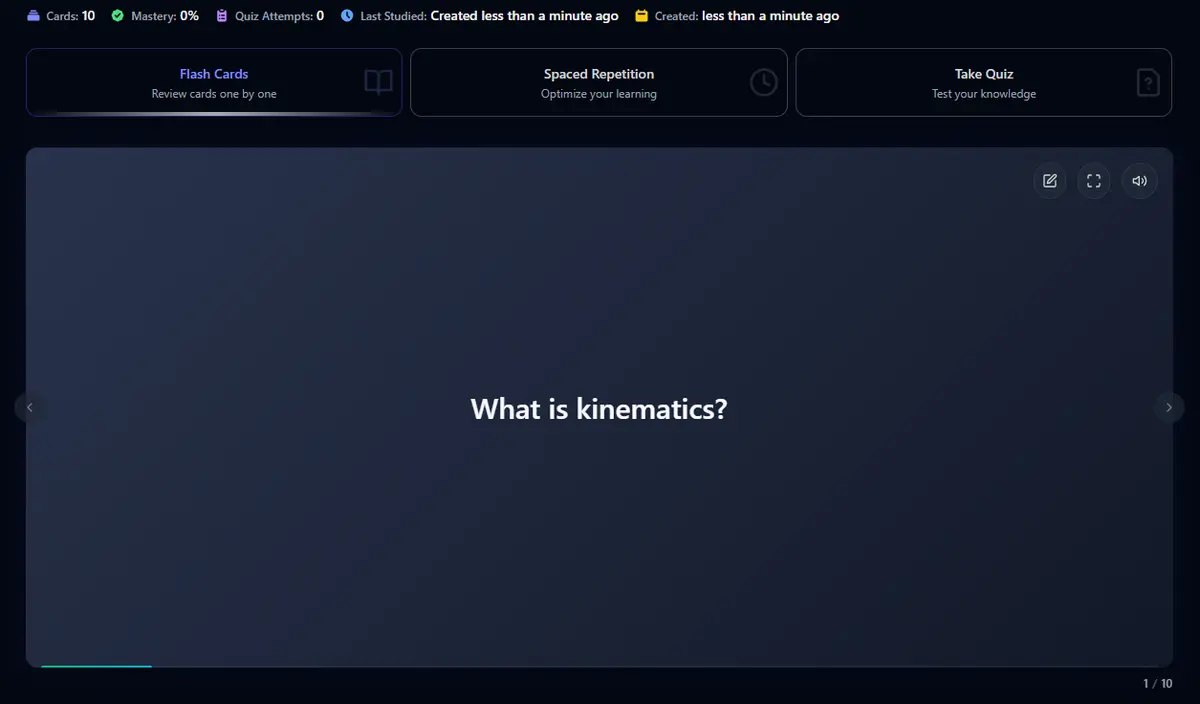
Task: Click the green Mastery checkmark icon
Action: [x=118, y=16]
